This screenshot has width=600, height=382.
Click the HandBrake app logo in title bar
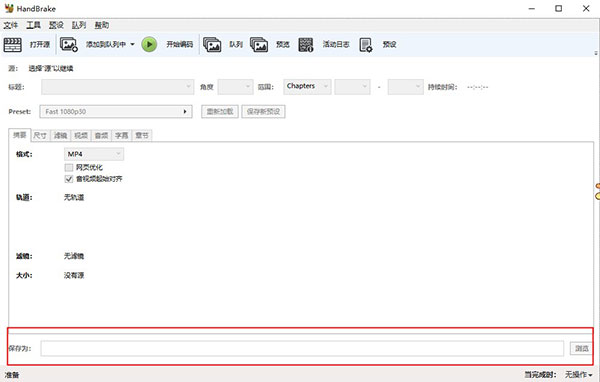[x=9, y=8]
